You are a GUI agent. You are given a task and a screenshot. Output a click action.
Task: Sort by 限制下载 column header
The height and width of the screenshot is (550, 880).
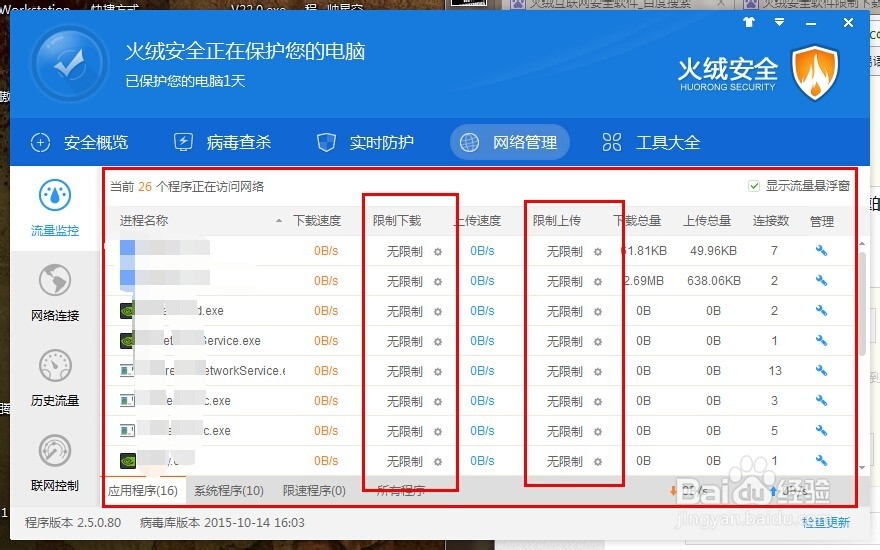click(x=397, y=221)
